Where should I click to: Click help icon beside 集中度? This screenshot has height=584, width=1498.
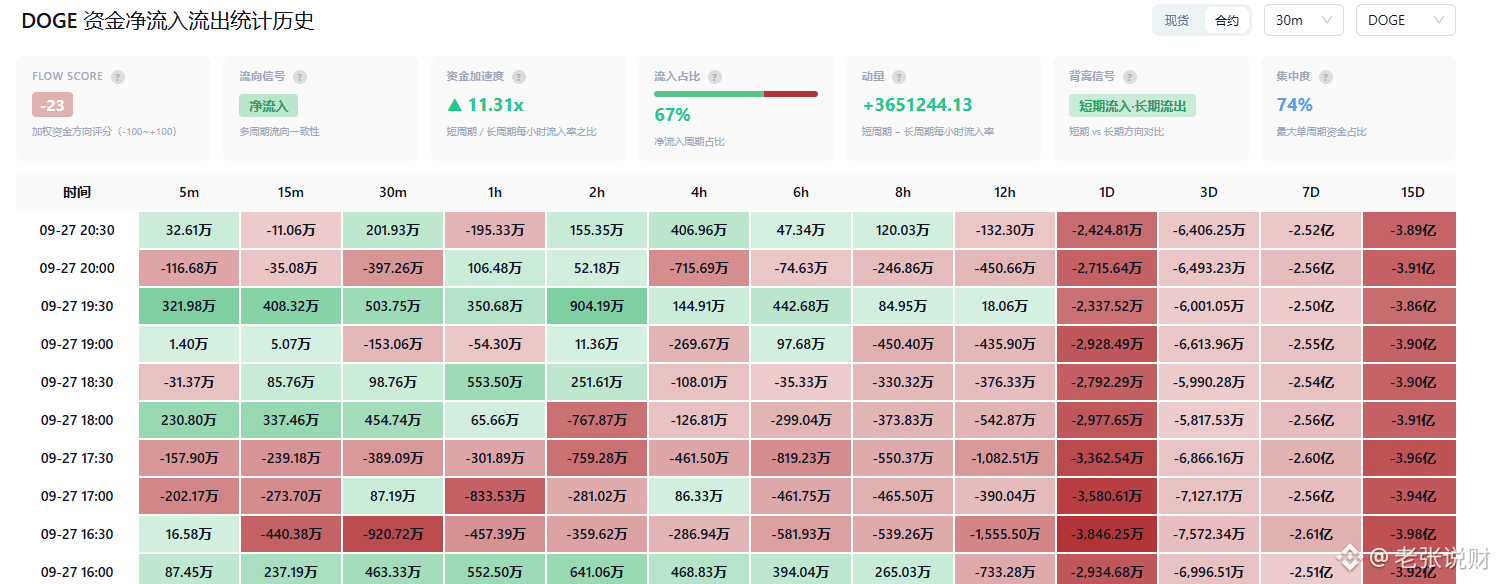1325,77
